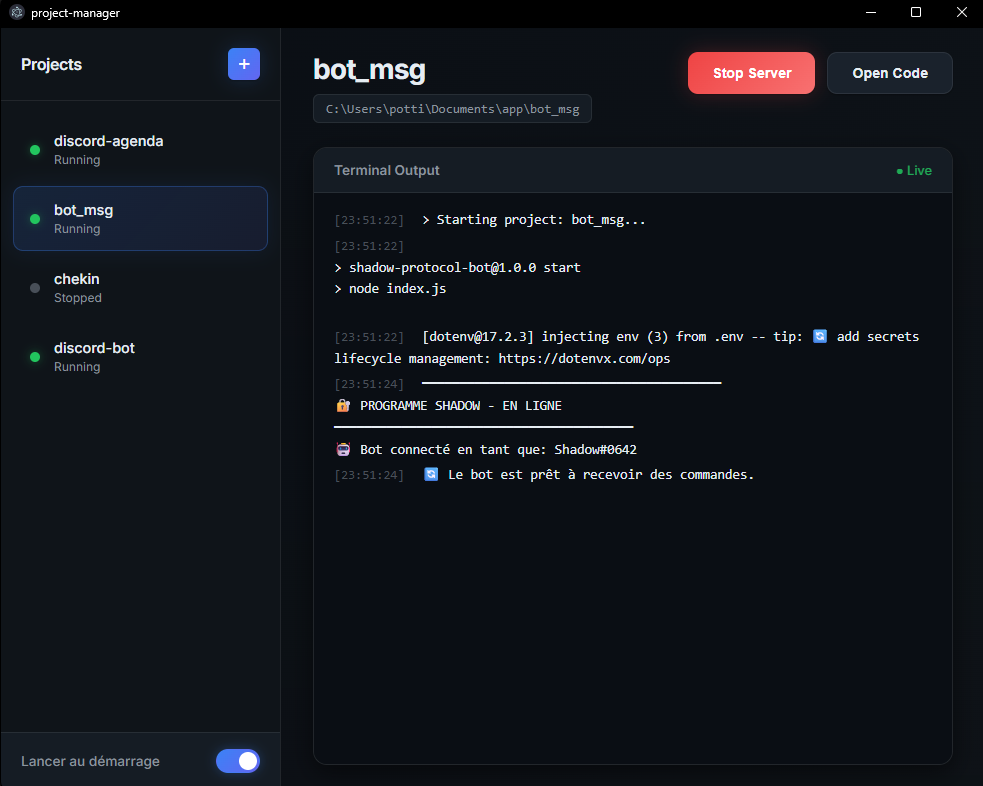Click the Projects sidebar header

pyautogui.click(x=51, y=64)
